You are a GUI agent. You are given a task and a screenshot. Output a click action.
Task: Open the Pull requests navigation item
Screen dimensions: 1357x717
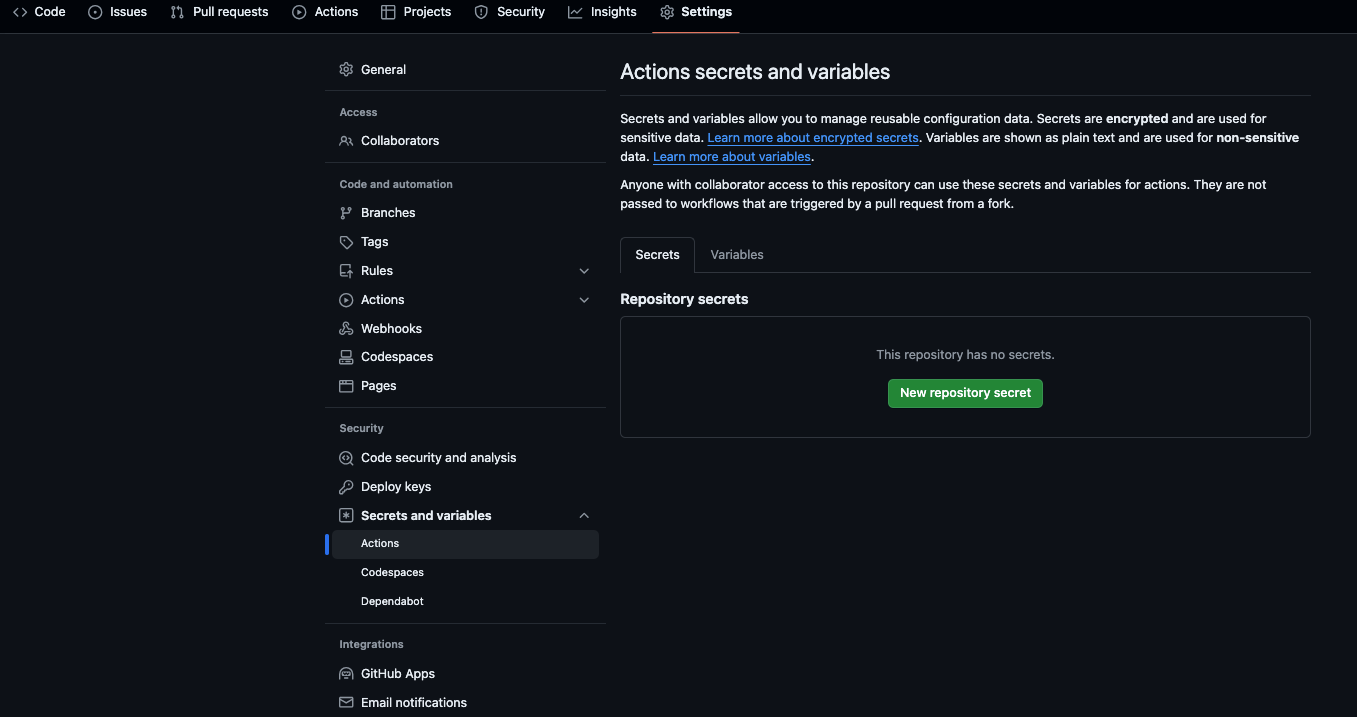(x=219, y=12)
